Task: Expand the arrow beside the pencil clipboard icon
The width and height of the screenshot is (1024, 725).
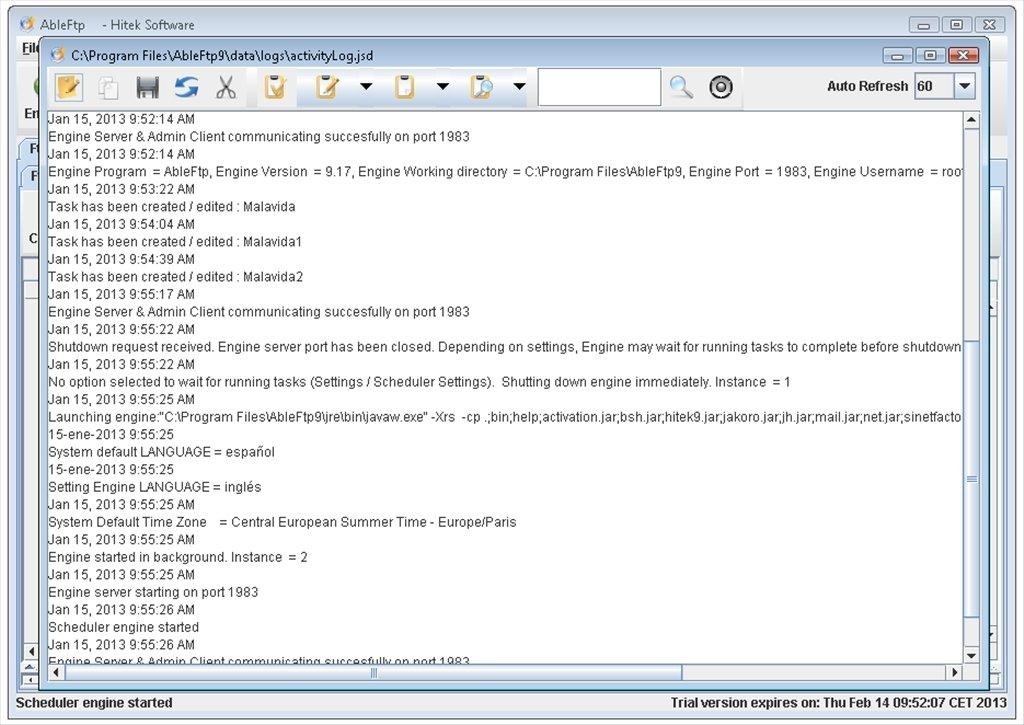Action: (366, 86)
